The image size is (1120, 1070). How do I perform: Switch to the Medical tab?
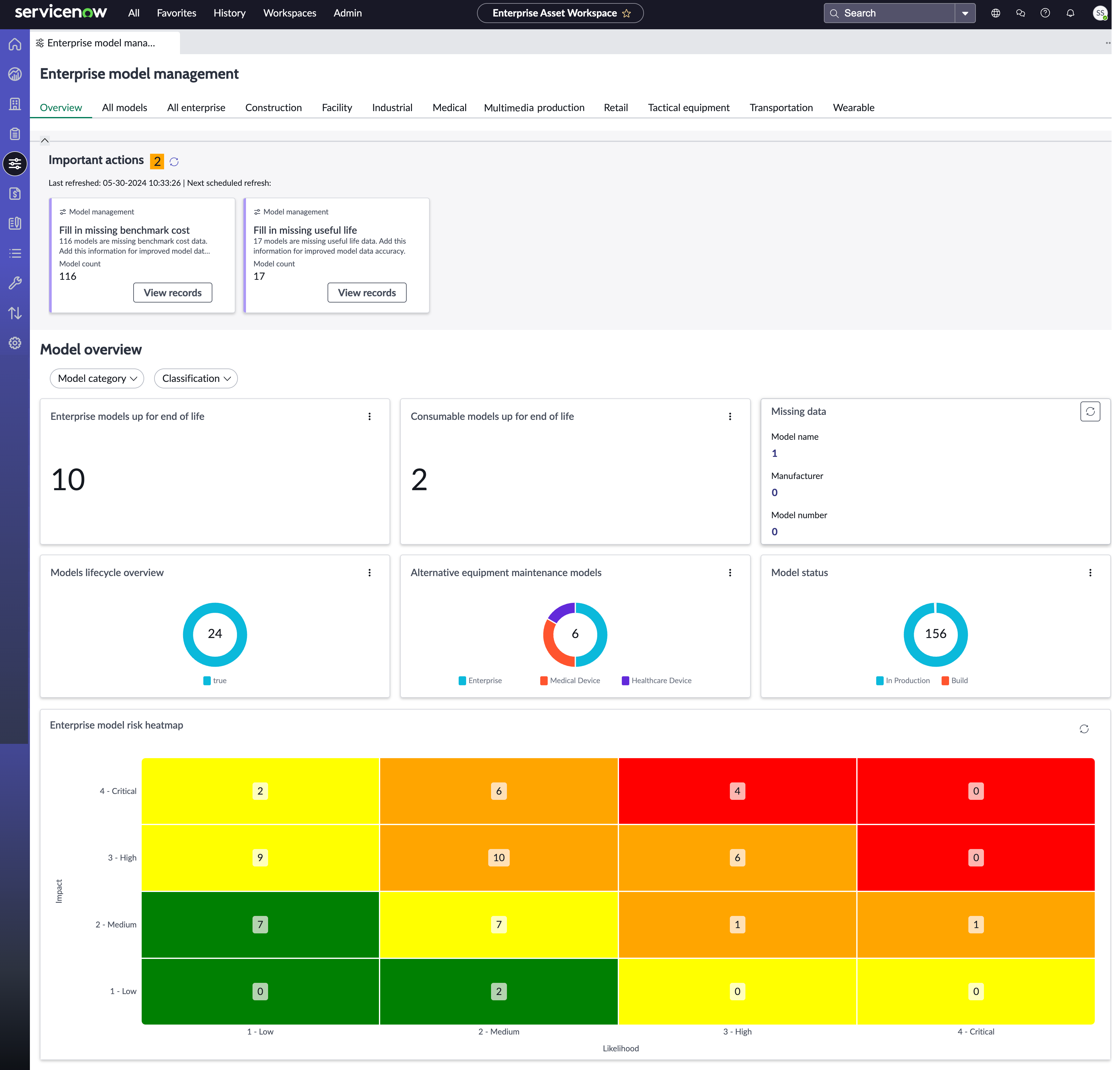pyautogui.click(x=449, y=108)
